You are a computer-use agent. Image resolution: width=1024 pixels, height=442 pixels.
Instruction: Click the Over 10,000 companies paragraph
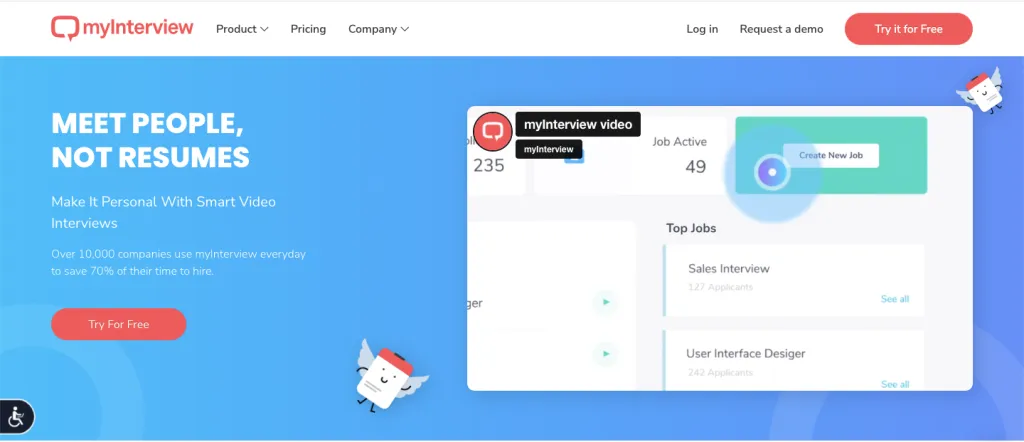[178, 262]
